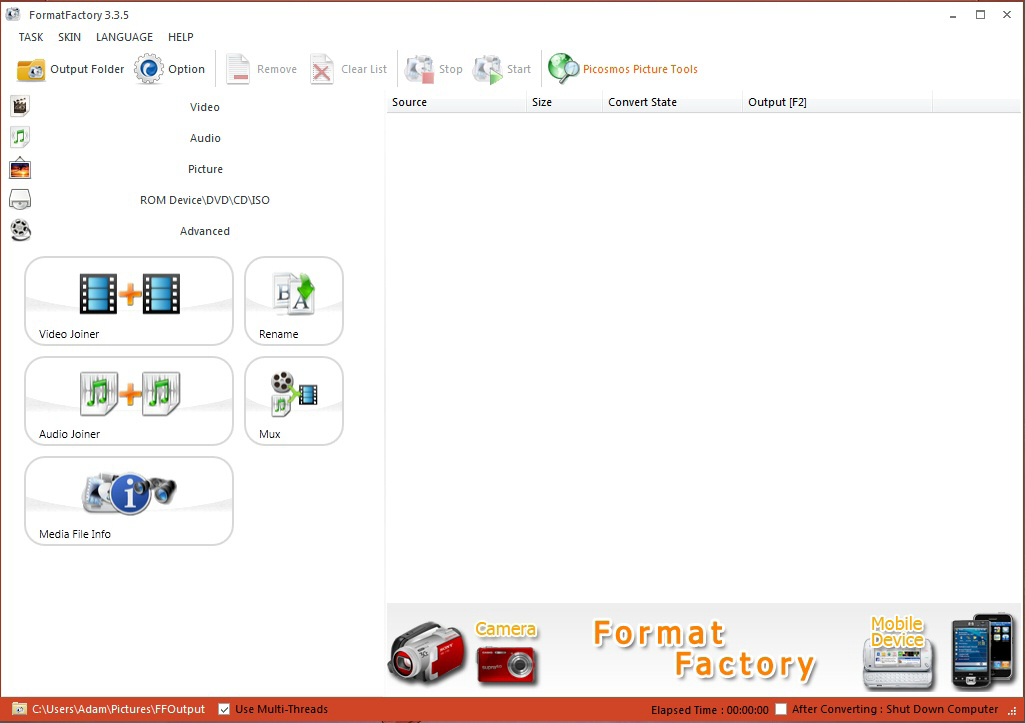Expand ROM Device\DVD\CD\ISO section
The width and height of the screenshot is (1025, 723).
(205, 200)
